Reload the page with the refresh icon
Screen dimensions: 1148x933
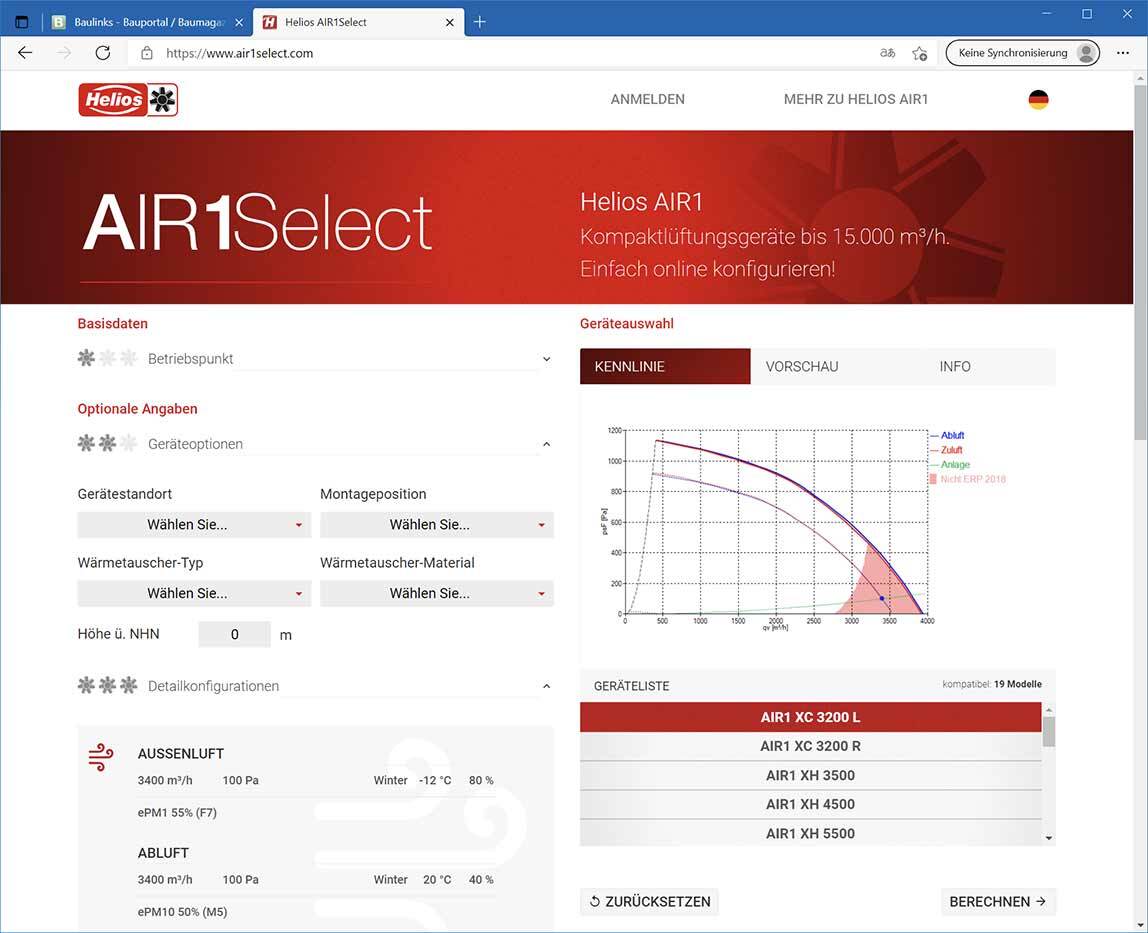tap(103, 53)
